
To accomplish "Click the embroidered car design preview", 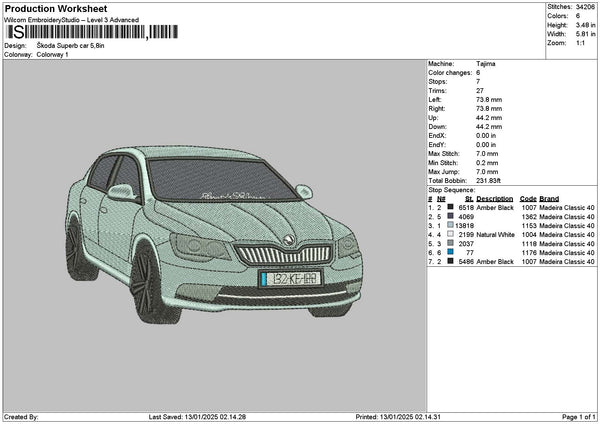I will pyautogui.click(x=212, y=230).
